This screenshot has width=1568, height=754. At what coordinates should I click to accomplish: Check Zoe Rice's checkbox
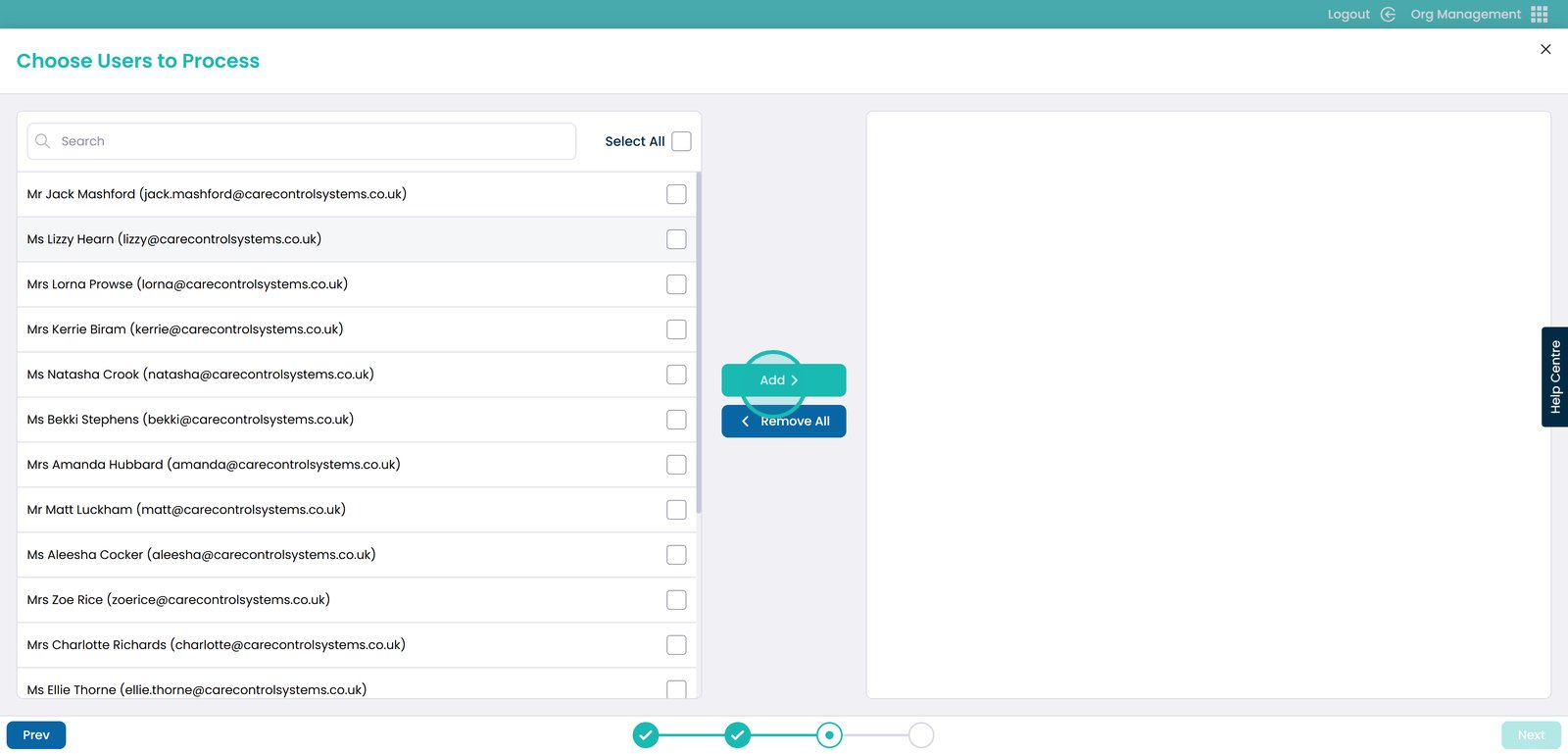pos(676,600)
